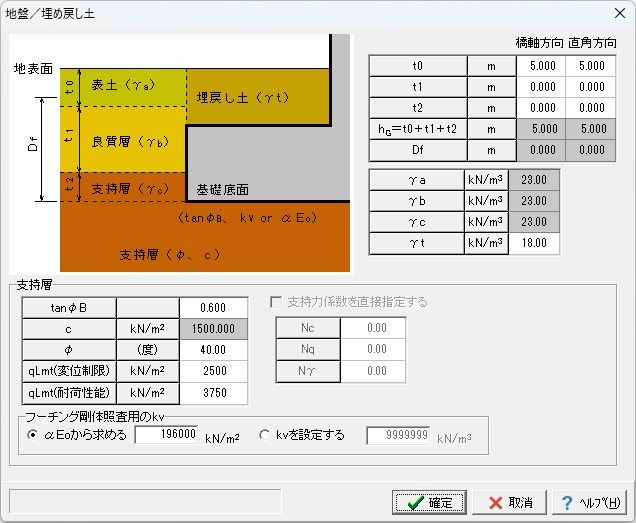636x523 pixels.
Task: Click the tanφB row label
Action: coord(69,308)
